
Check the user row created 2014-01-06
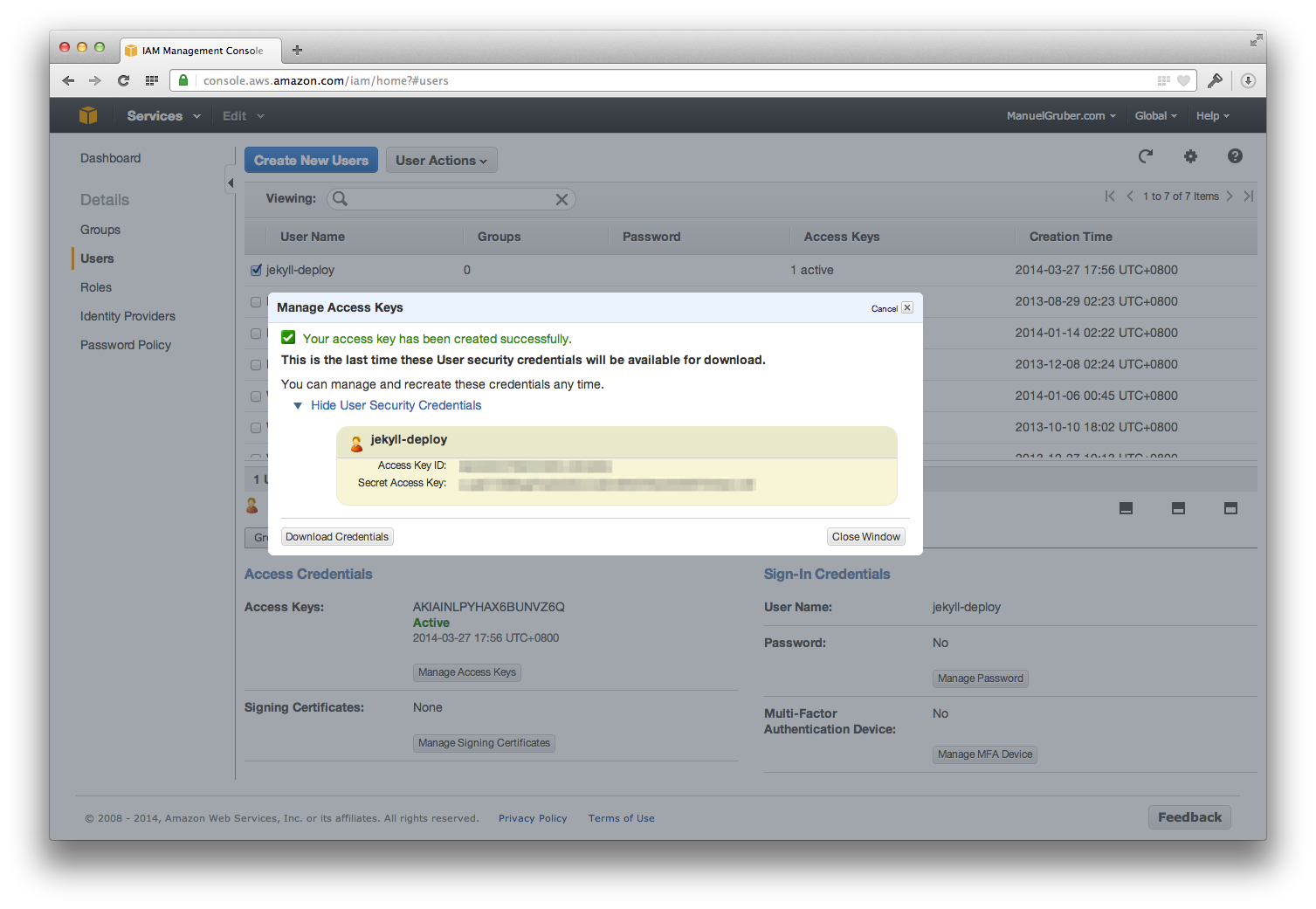256,396
